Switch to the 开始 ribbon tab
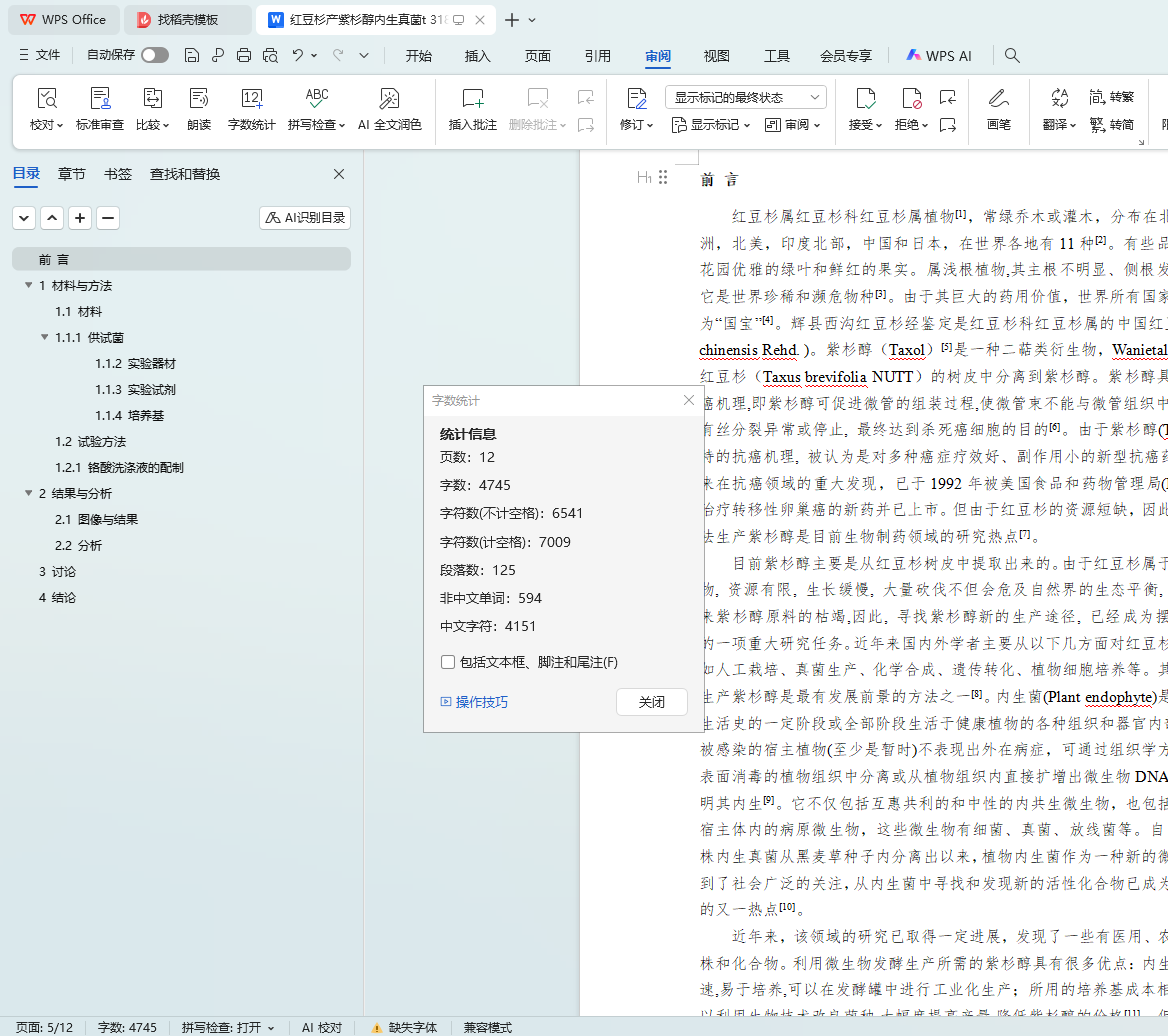Image resolution: width=1168 pixels, height=1036 pixels. pyautogui.click(x=419, y=56)
